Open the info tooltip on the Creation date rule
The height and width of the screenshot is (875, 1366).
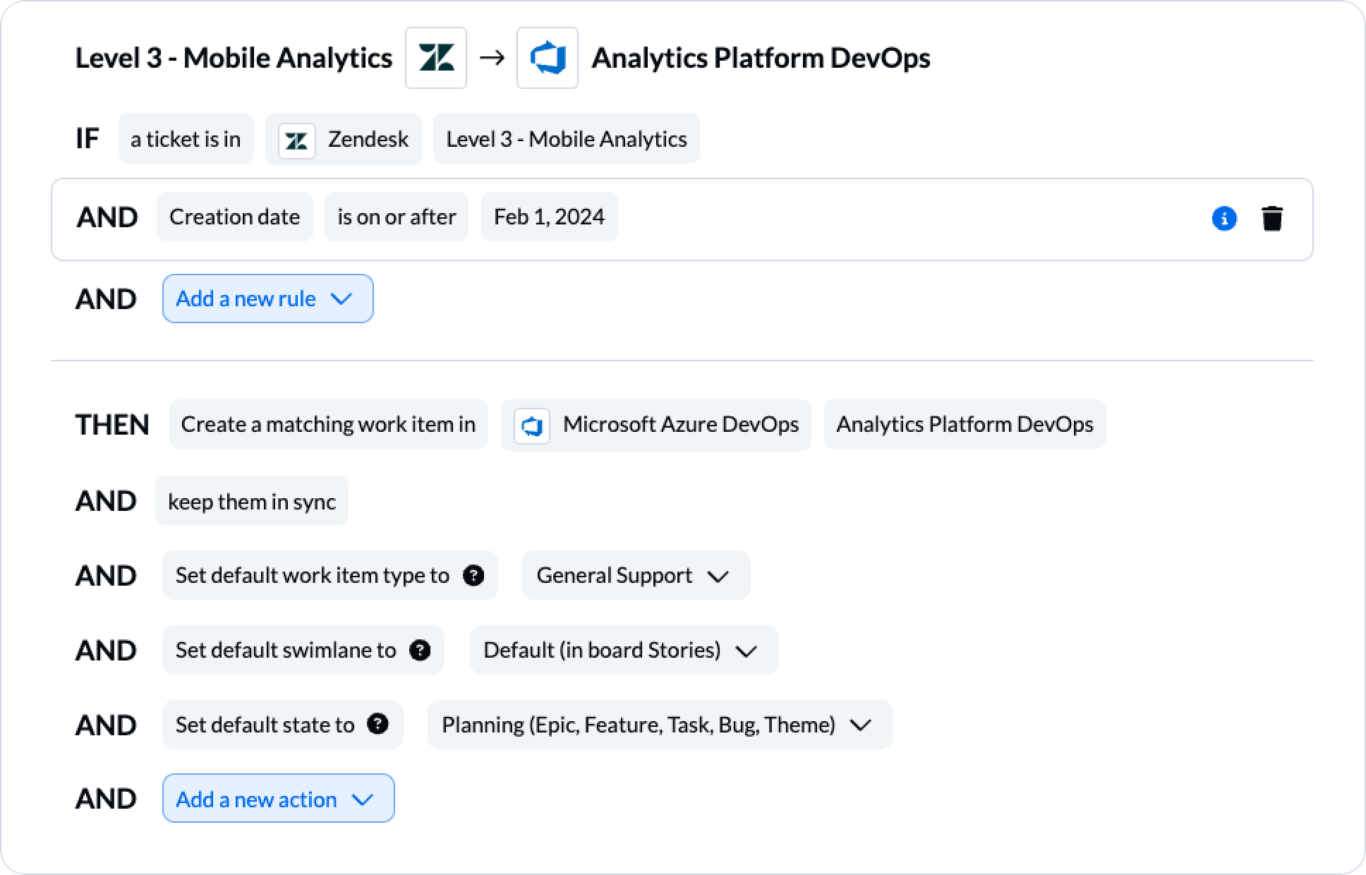(x=1224, y=218)
